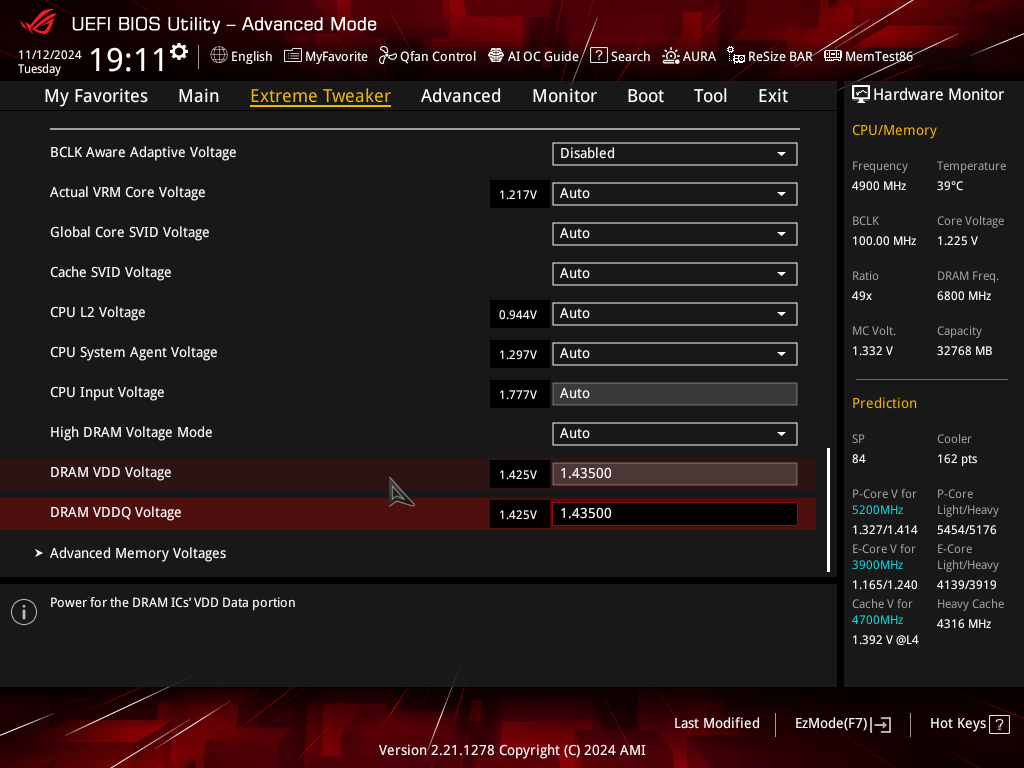Click the Hardware Monitor display icon
This screenshot has height=768, width=1024.
point(861,94)
